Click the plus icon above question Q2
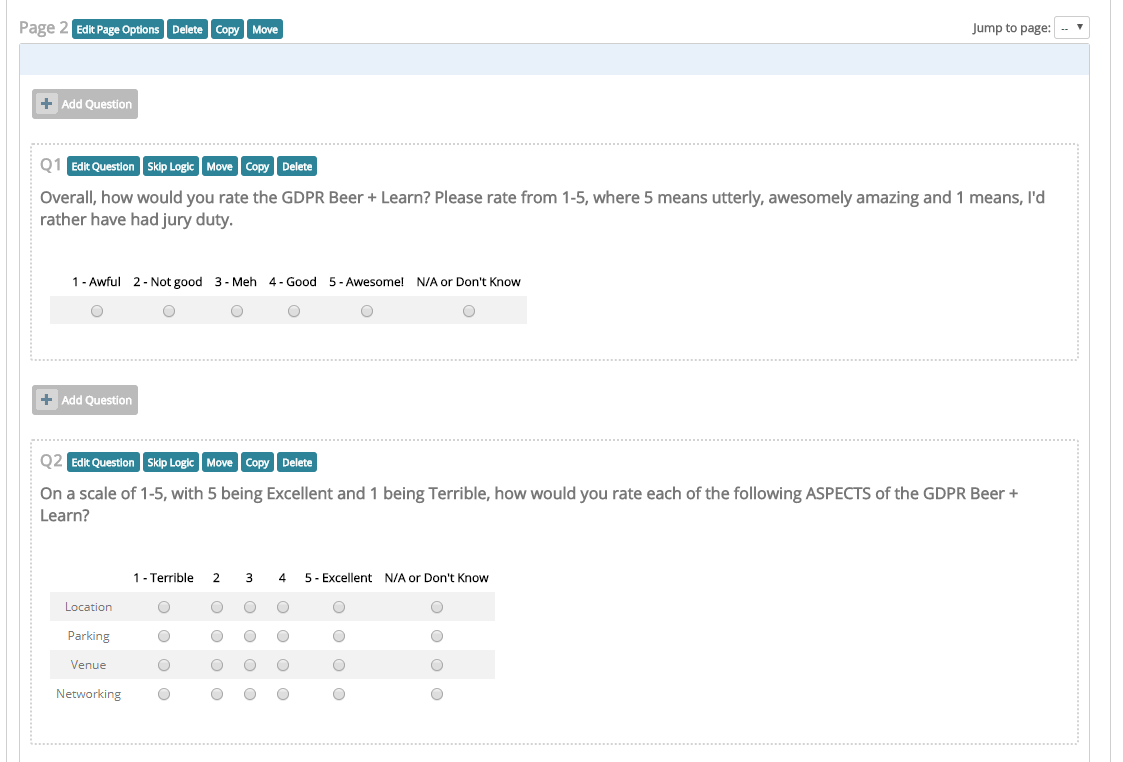This screenshot has height=762, width=1123. [x=47, y=400]
